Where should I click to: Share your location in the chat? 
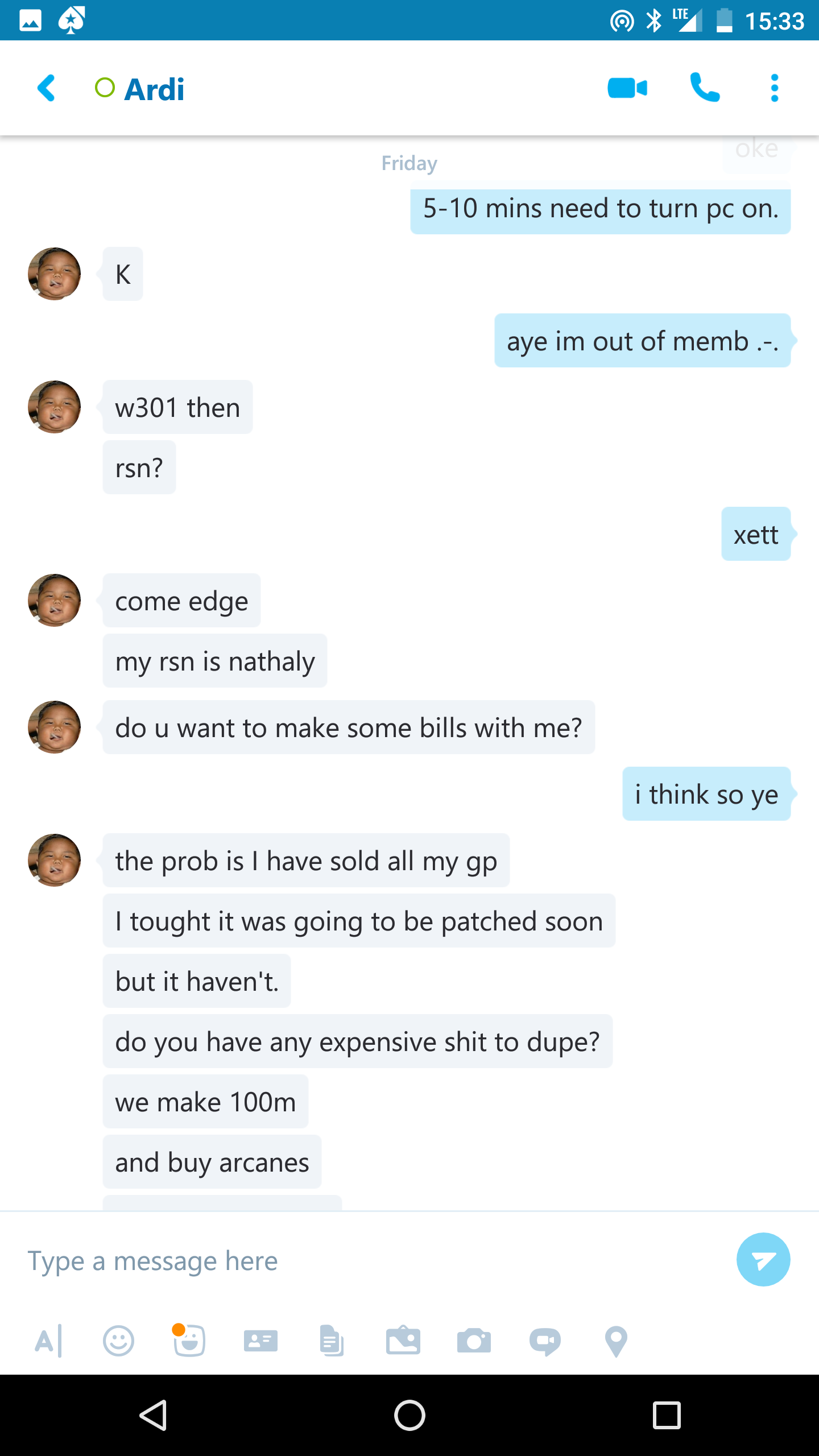click(616, 1341)
